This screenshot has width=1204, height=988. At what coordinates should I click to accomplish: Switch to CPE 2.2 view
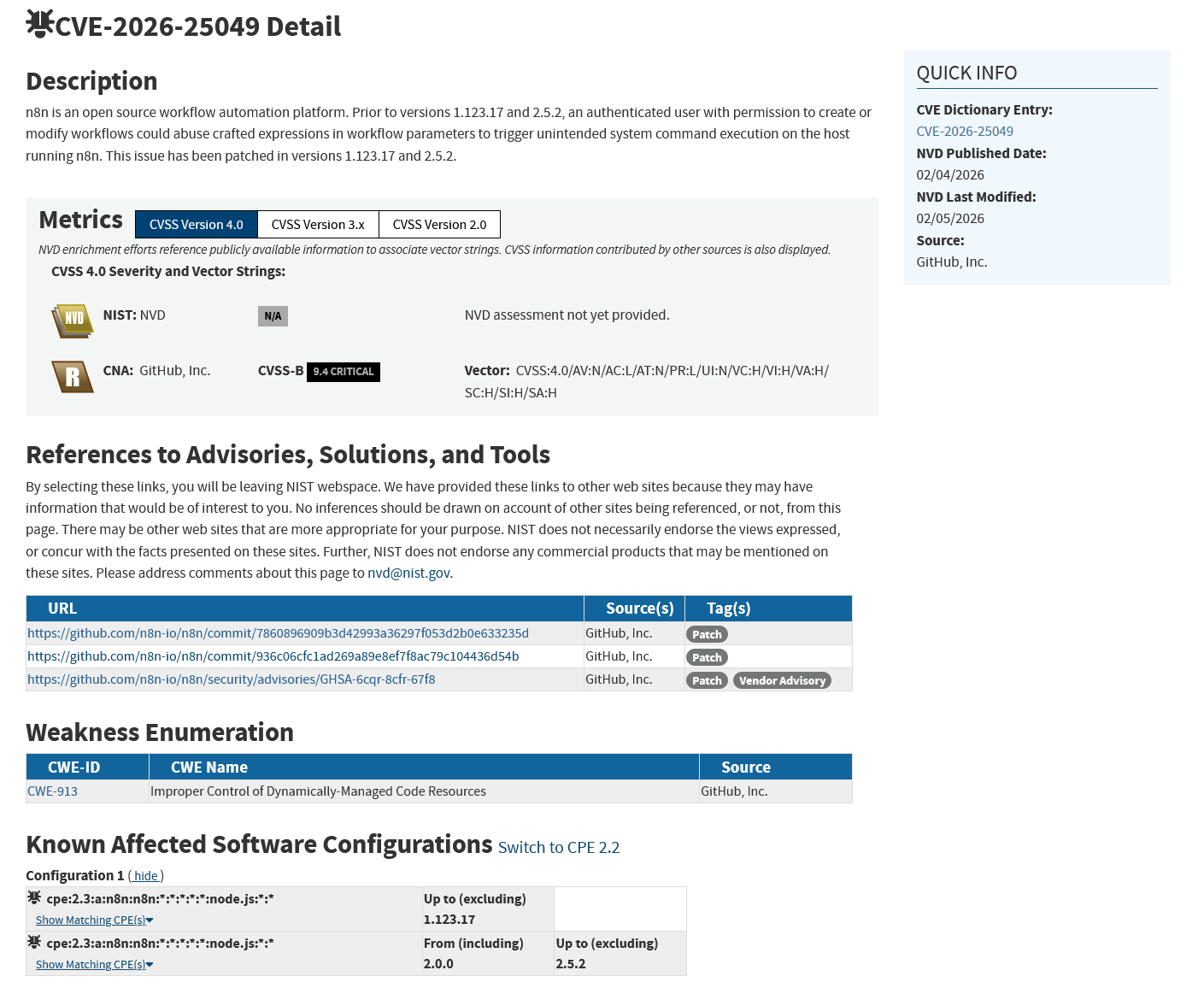559,848
